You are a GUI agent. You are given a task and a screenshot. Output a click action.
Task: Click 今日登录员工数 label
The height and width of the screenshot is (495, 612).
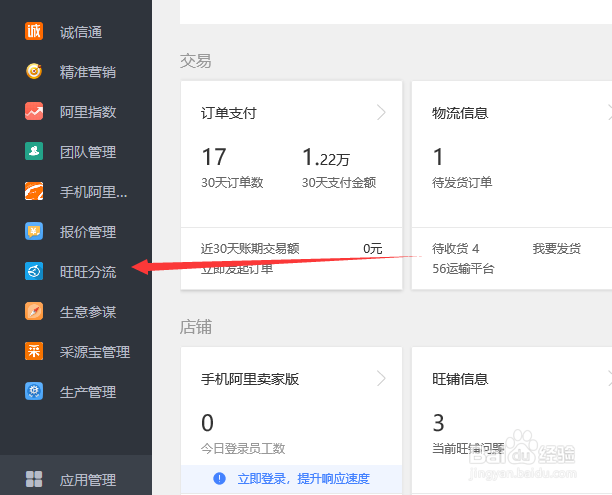[243, 449]
